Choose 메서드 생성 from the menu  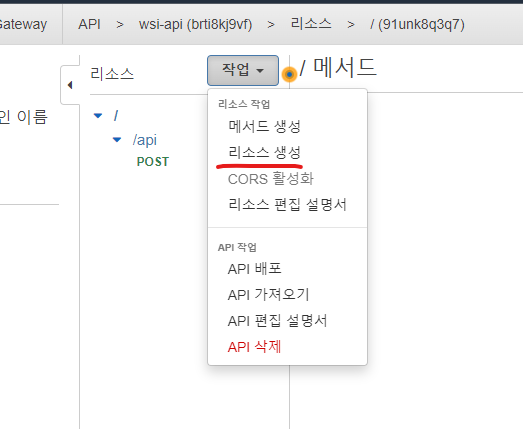[x=265, y=126]
